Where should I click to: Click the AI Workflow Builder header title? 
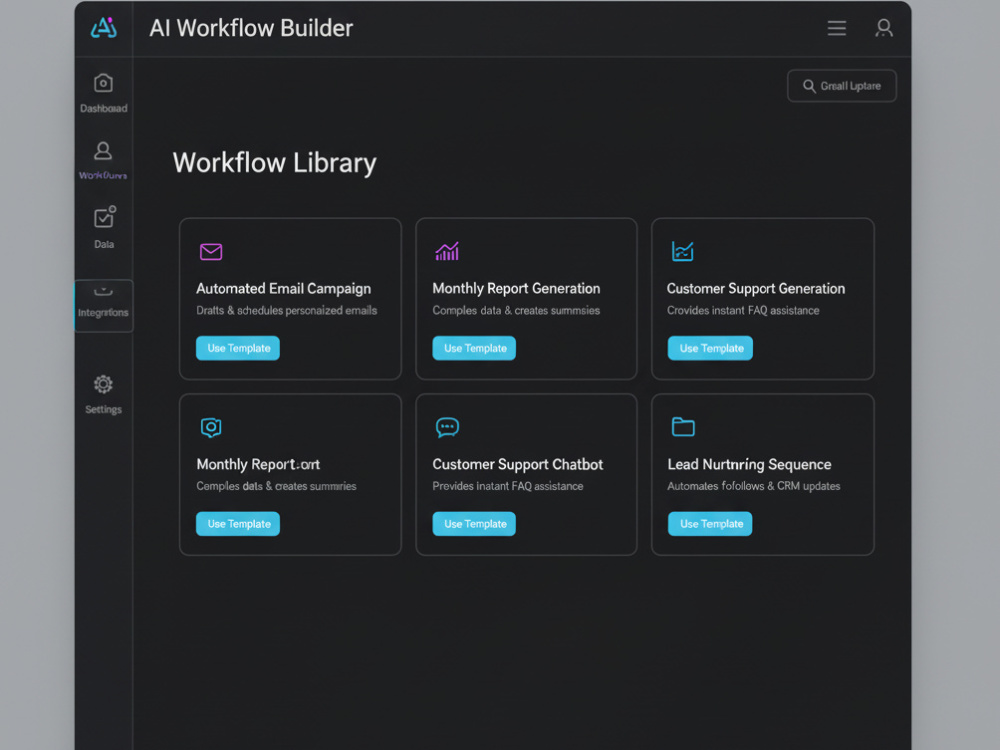(x=251, y=28)
